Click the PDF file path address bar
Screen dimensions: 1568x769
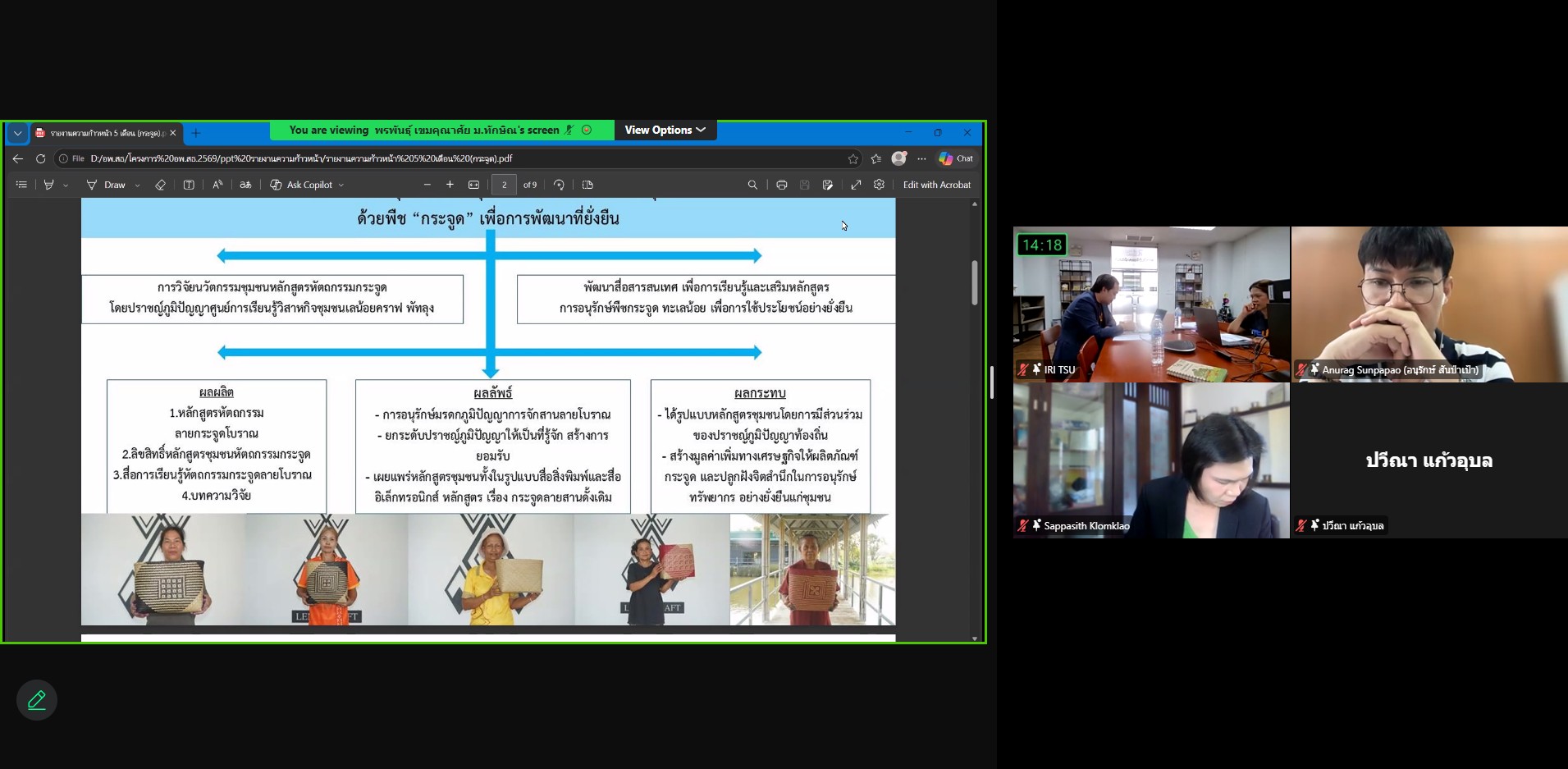coord(459,158)
